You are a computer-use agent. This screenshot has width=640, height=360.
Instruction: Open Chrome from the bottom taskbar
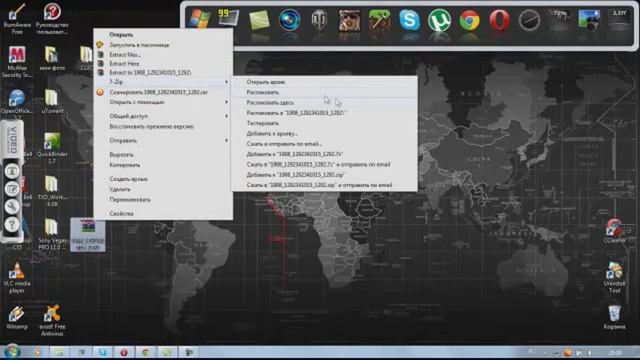pyautogui.click(x=145, y=352)
